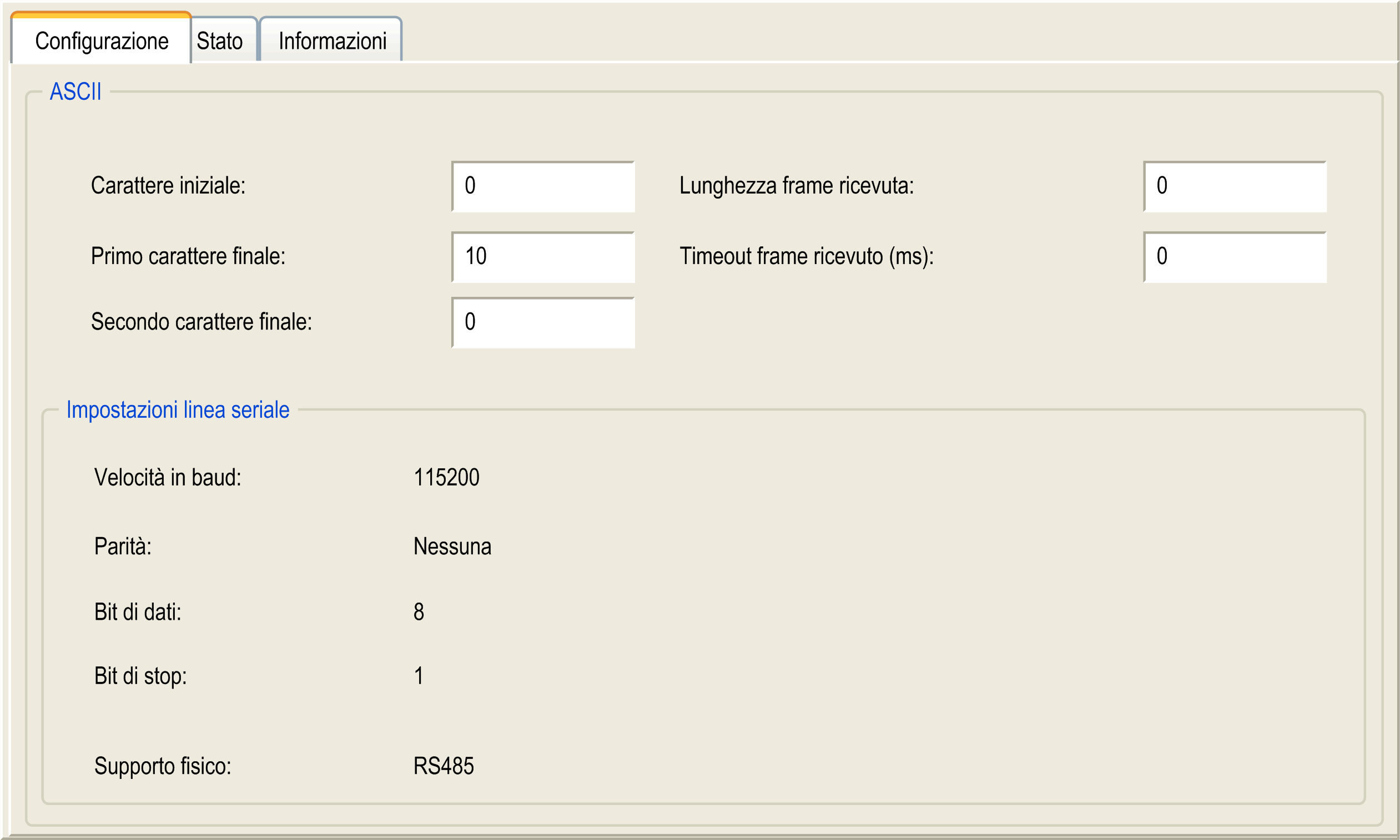Select the Configurazione tab
Viewport: 1400px width, 840px height.
(x=102, y=41)
